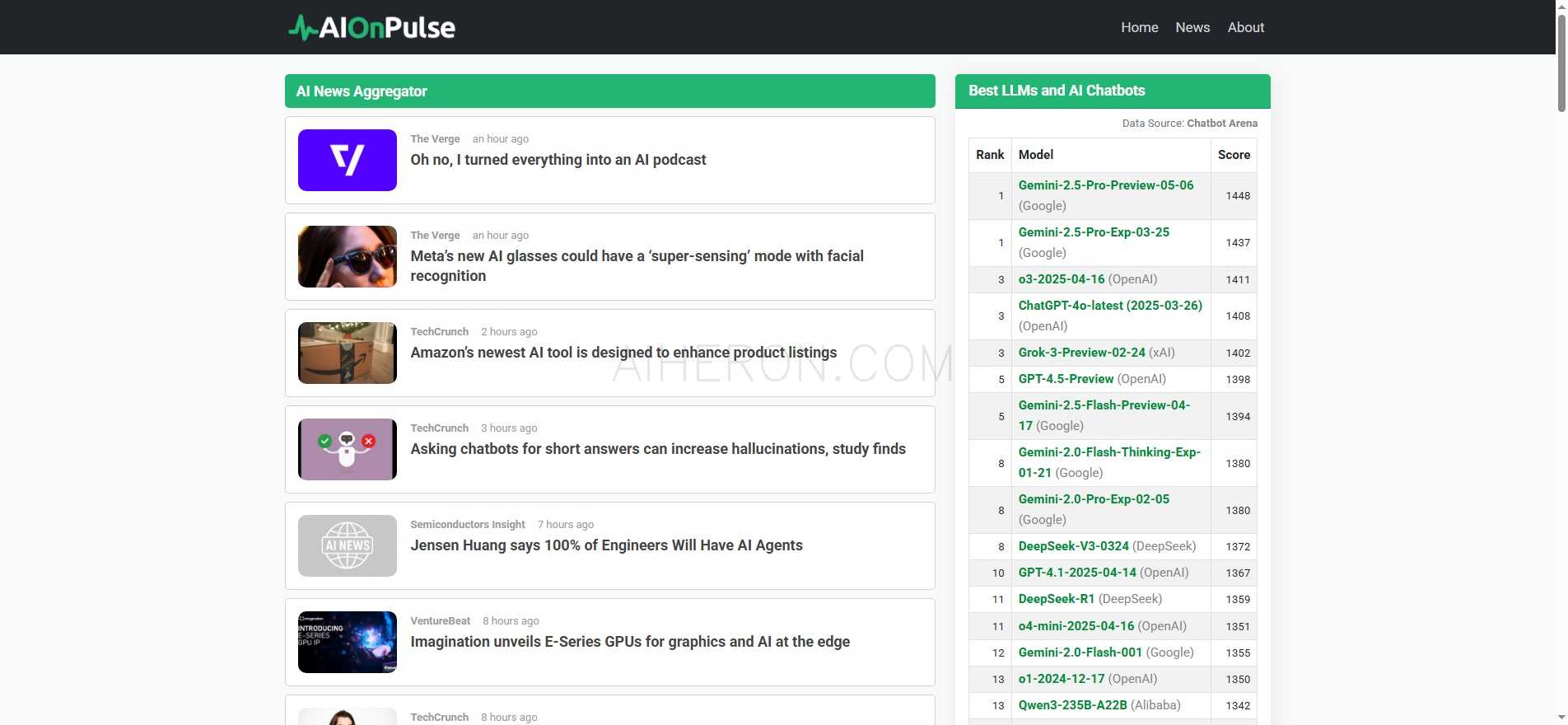1568x725 pixels.
Task: Click Best LLMs and AI Chatbots header
Action: (x=1113, y=91)
